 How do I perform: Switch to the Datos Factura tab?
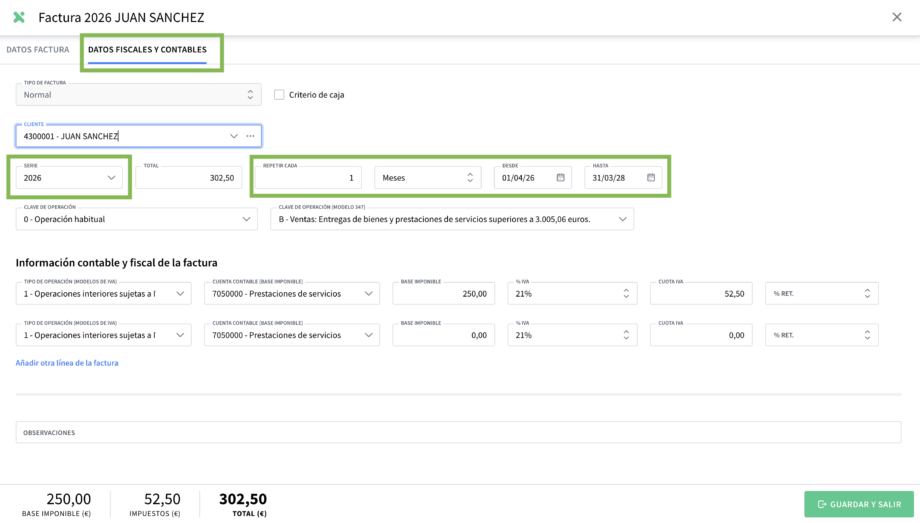tap(38, 49)
